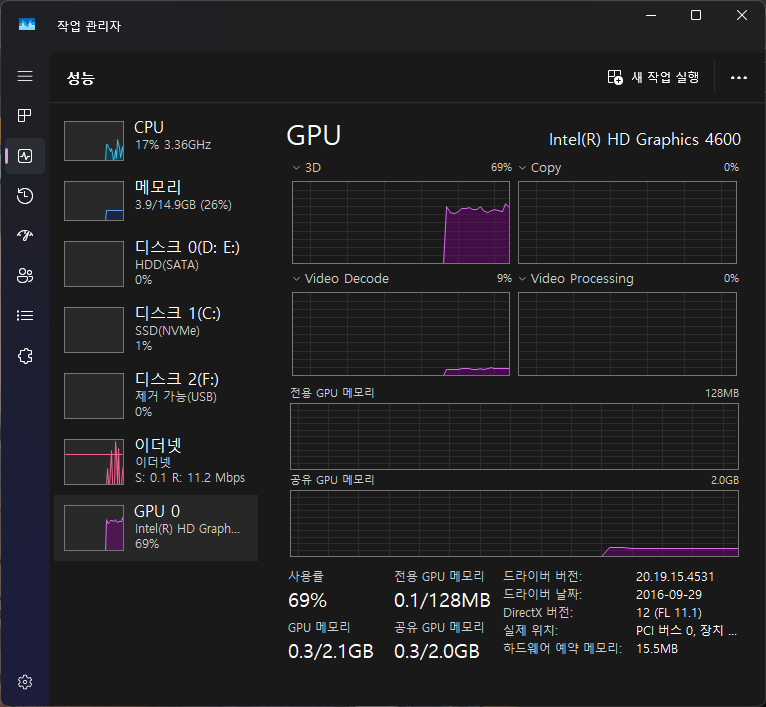
Task: Click the 0.3/2.1GB GPU memory value
Action: point(331,651)
